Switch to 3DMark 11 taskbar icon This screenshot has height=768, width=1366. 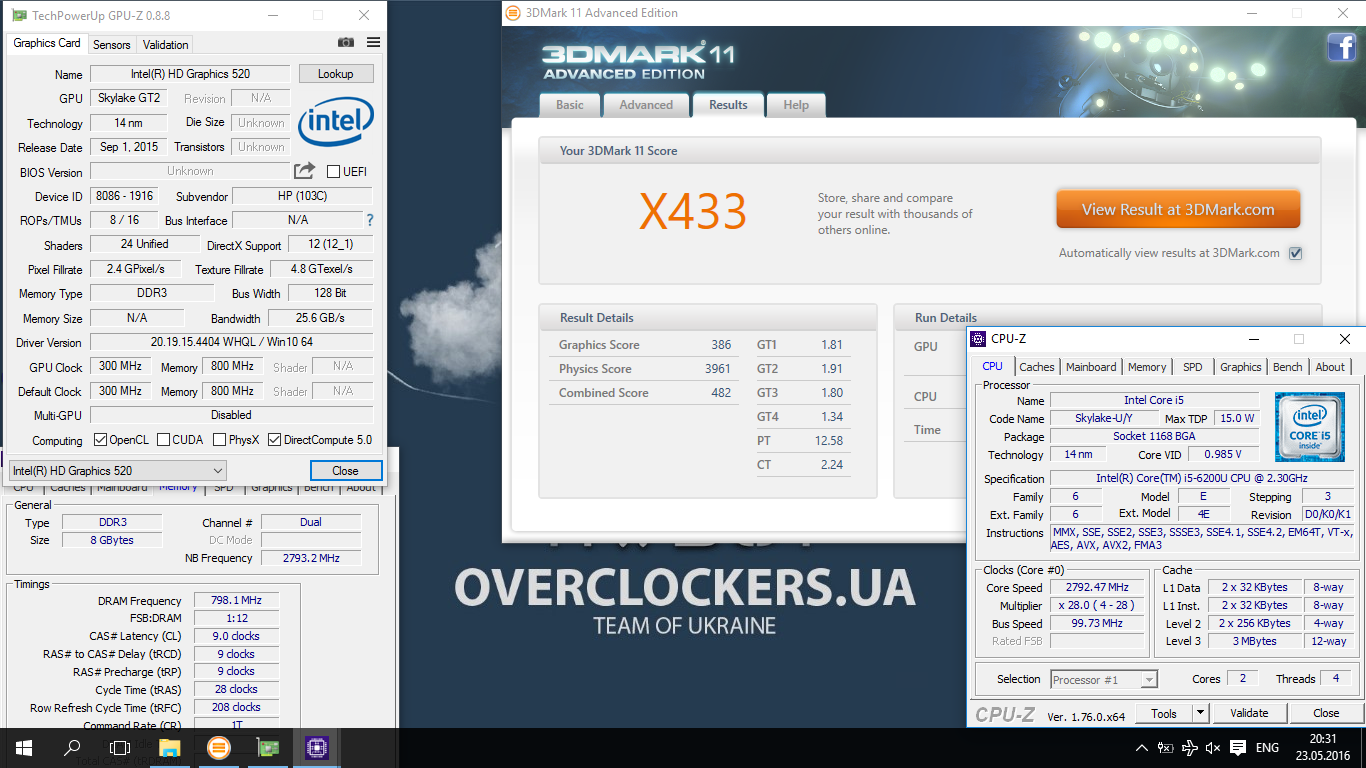click(x=218, y=747)
